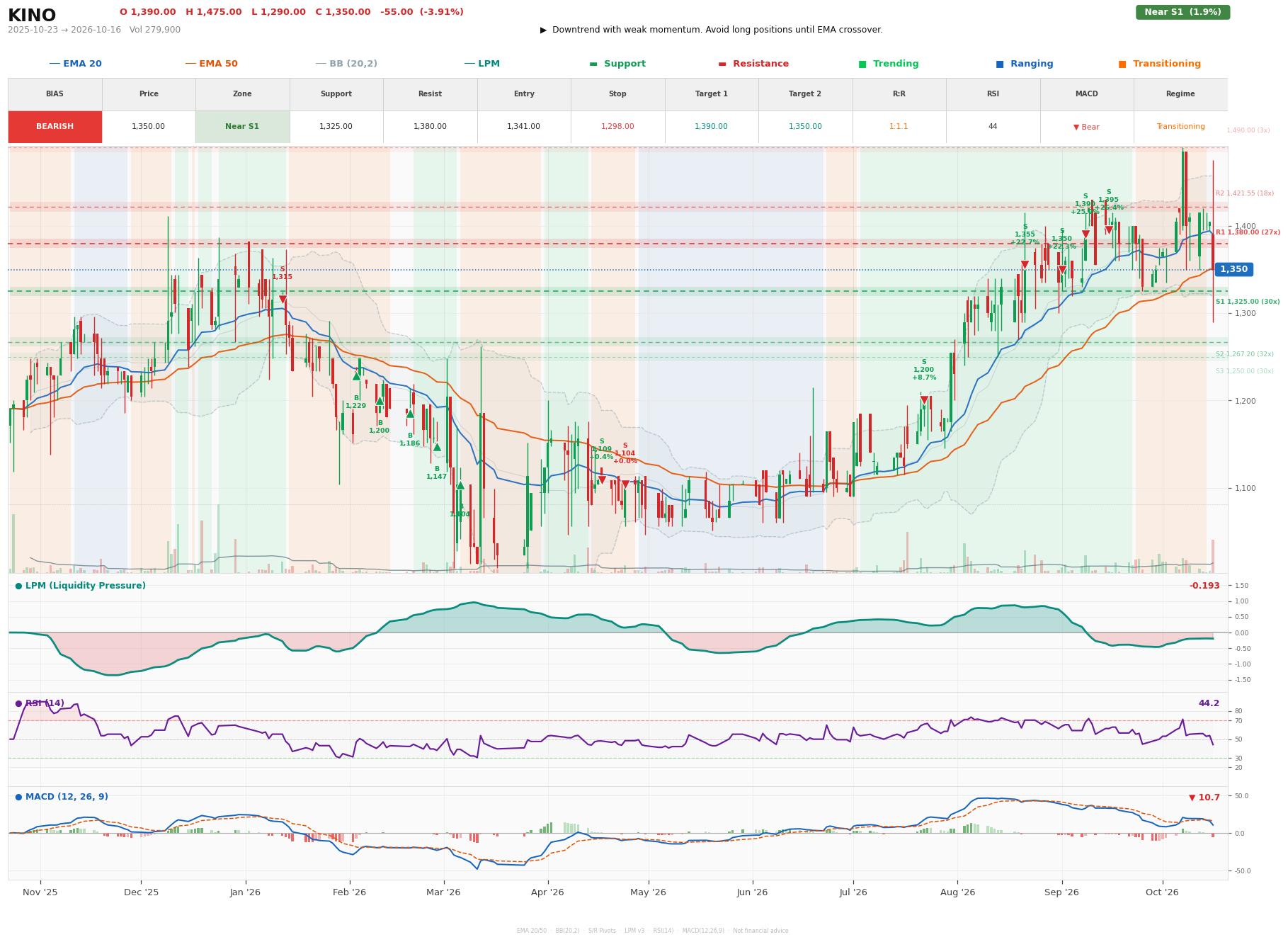Select the Resistance legend item
The height and width of the screenshot is (942, 1288).
(x=753, y=64)
